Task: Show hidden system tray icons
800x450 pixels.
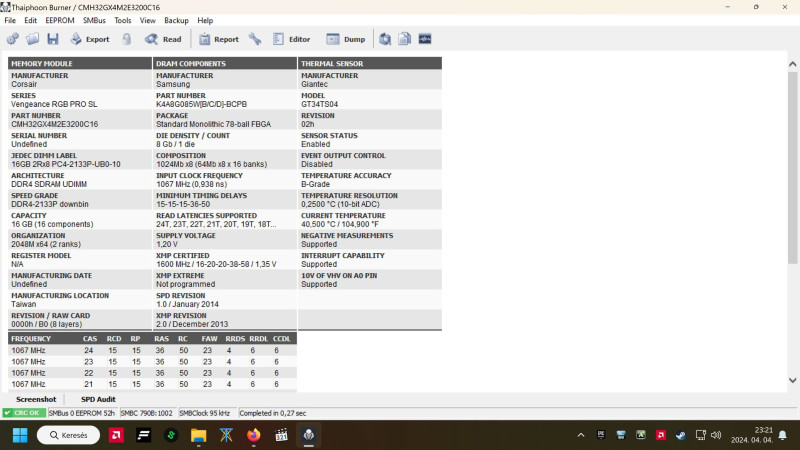Action: click(x=581, y=435)
